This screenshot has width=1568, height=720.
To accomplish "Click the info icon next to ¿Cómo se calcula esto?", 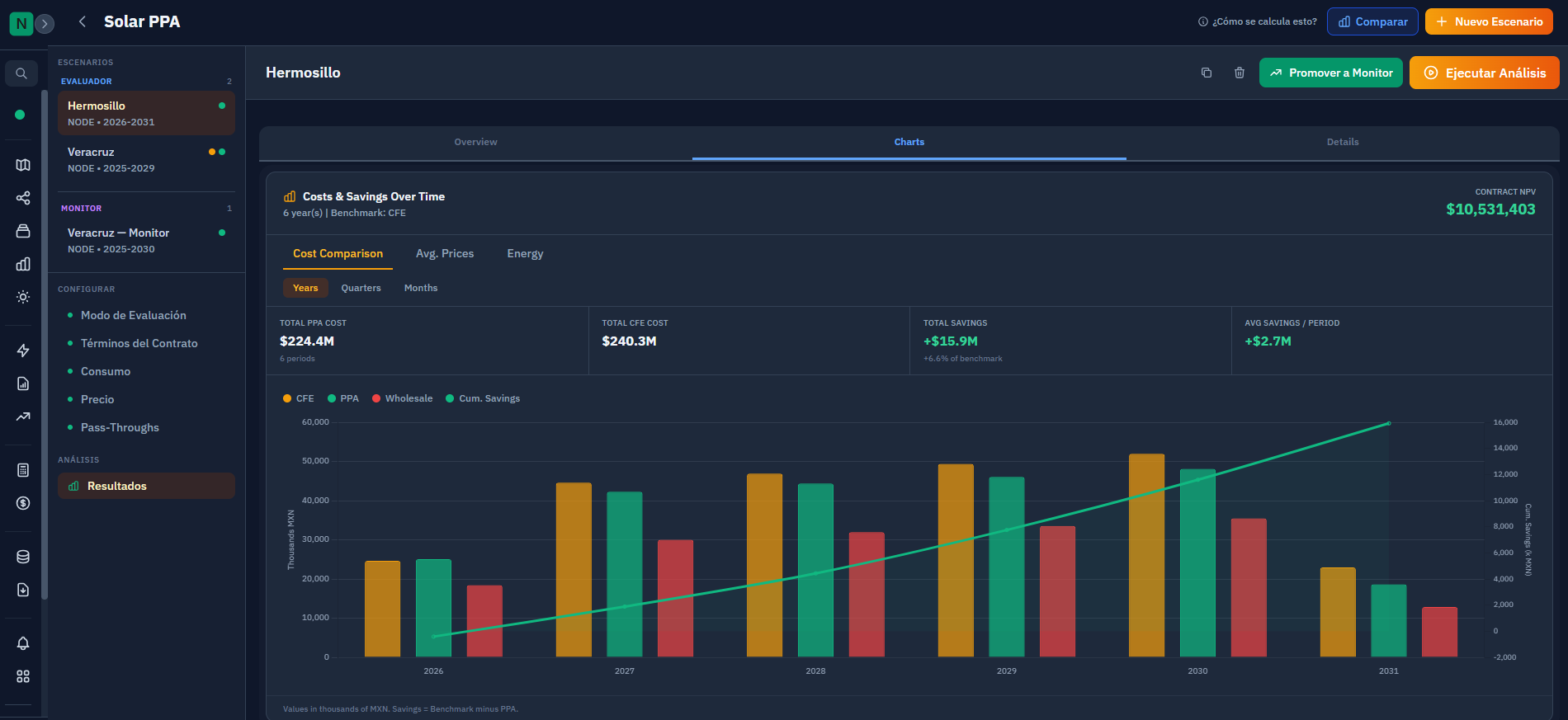I will 1203,21.
